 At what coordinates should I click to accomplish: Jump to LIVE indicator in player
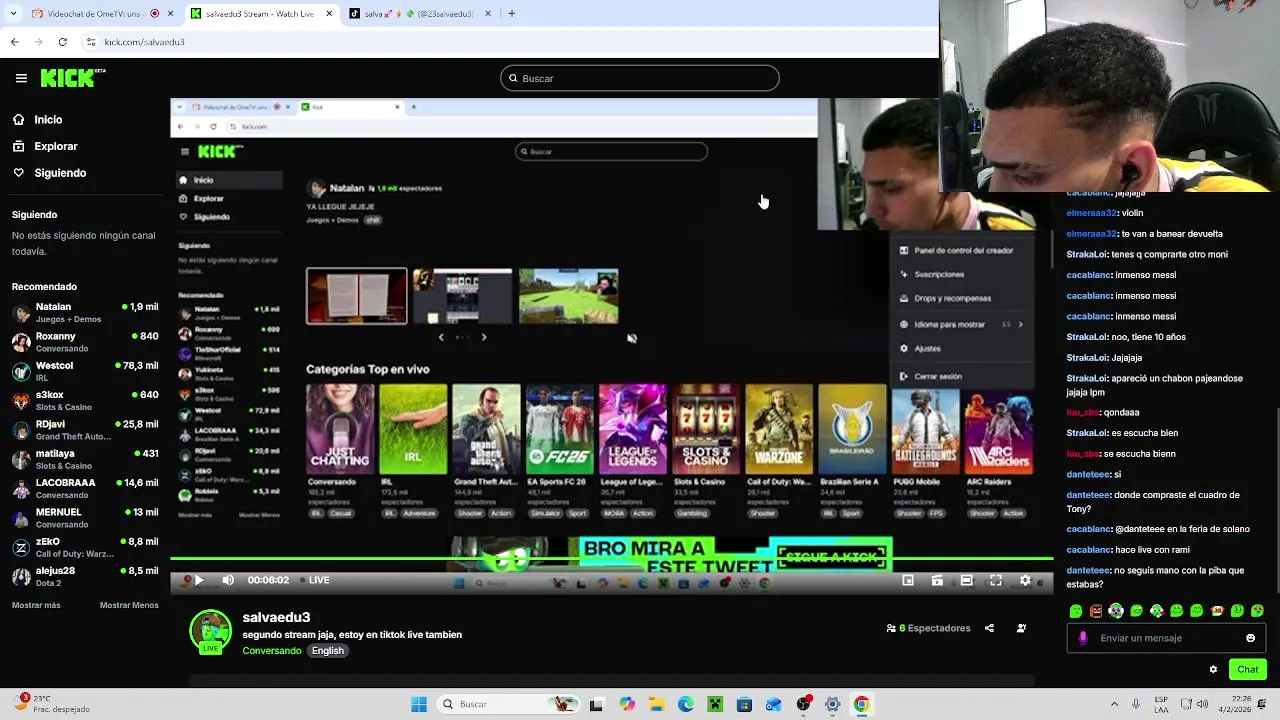tap(313, 580)
